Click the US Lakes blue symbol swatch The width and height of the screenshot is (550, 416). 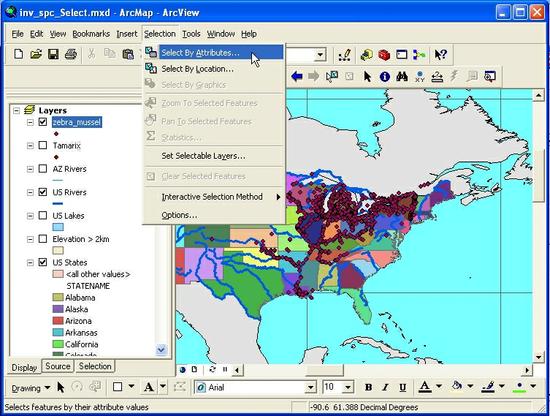[x=58, y=227]
